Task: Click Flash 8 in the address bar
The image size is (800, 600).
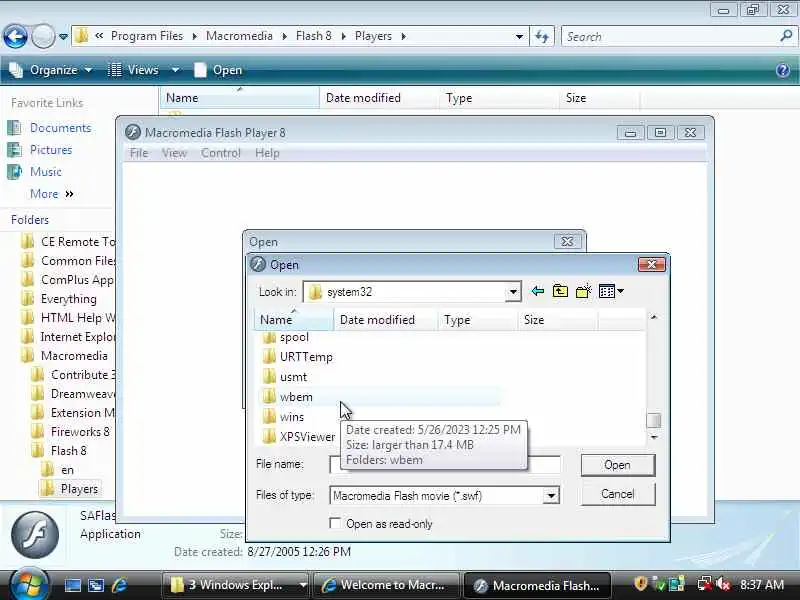Action: pyautogui.click(x=314, y=36)
